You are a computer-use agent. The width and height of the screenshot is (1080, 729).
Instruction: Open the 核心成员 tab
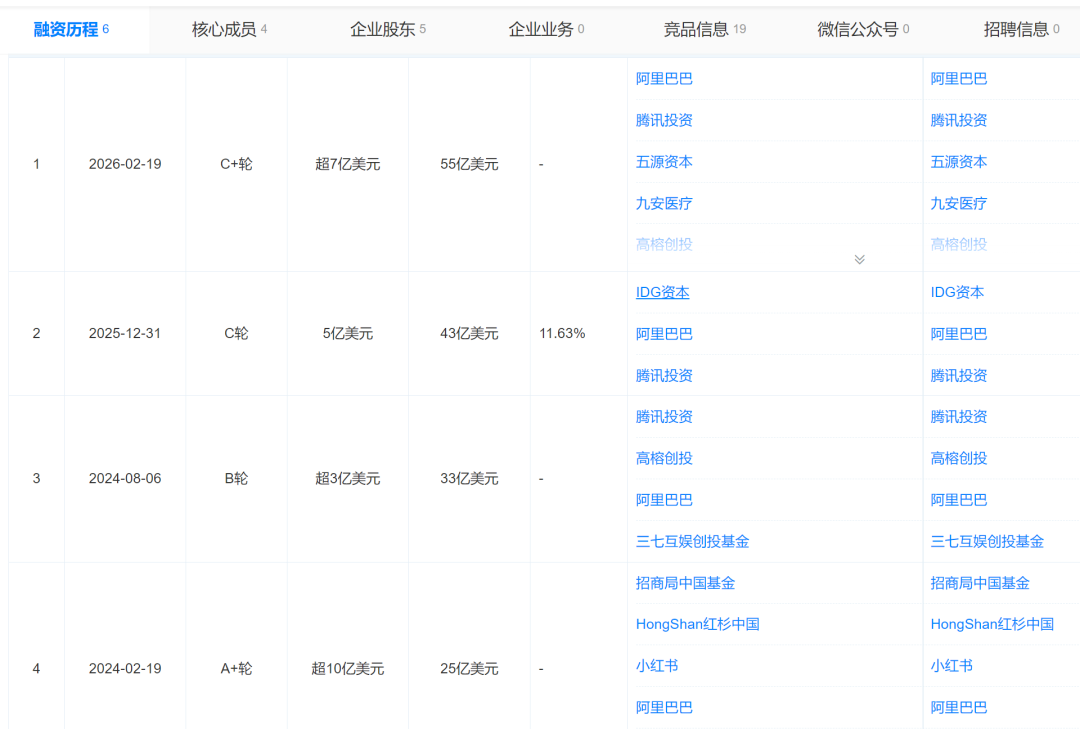click(224, 30)
